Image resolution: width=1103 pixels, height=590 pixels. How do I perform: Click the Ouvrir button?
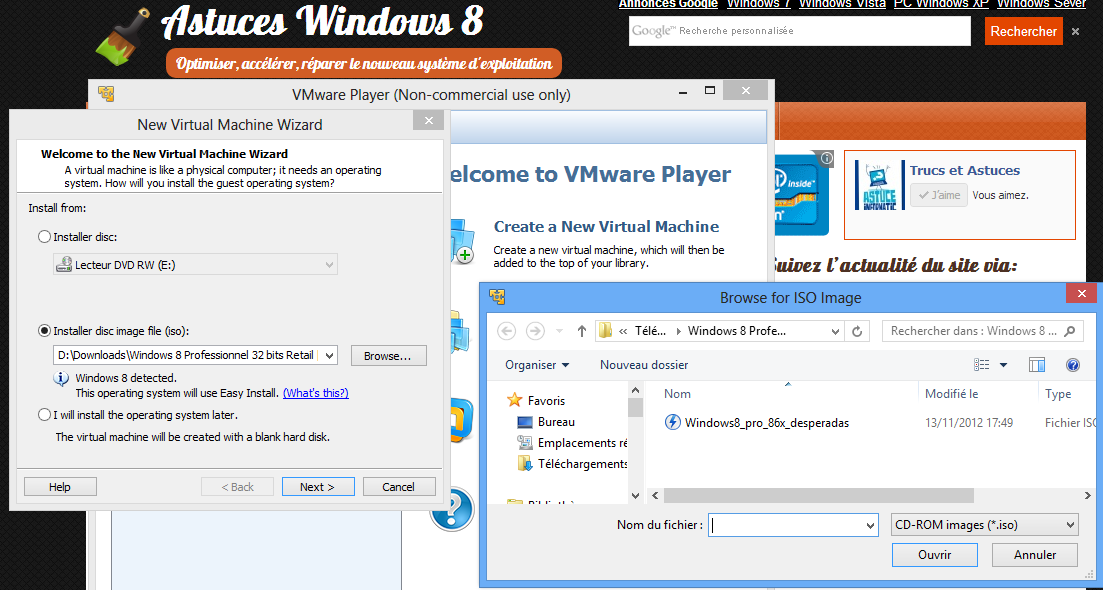pos(934,555)
